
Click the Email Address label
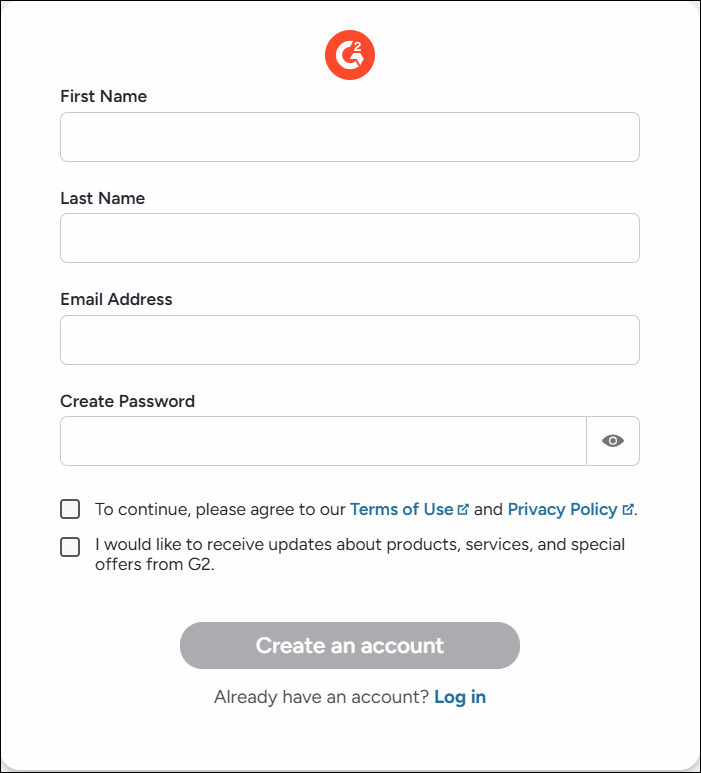pos(116,299)
